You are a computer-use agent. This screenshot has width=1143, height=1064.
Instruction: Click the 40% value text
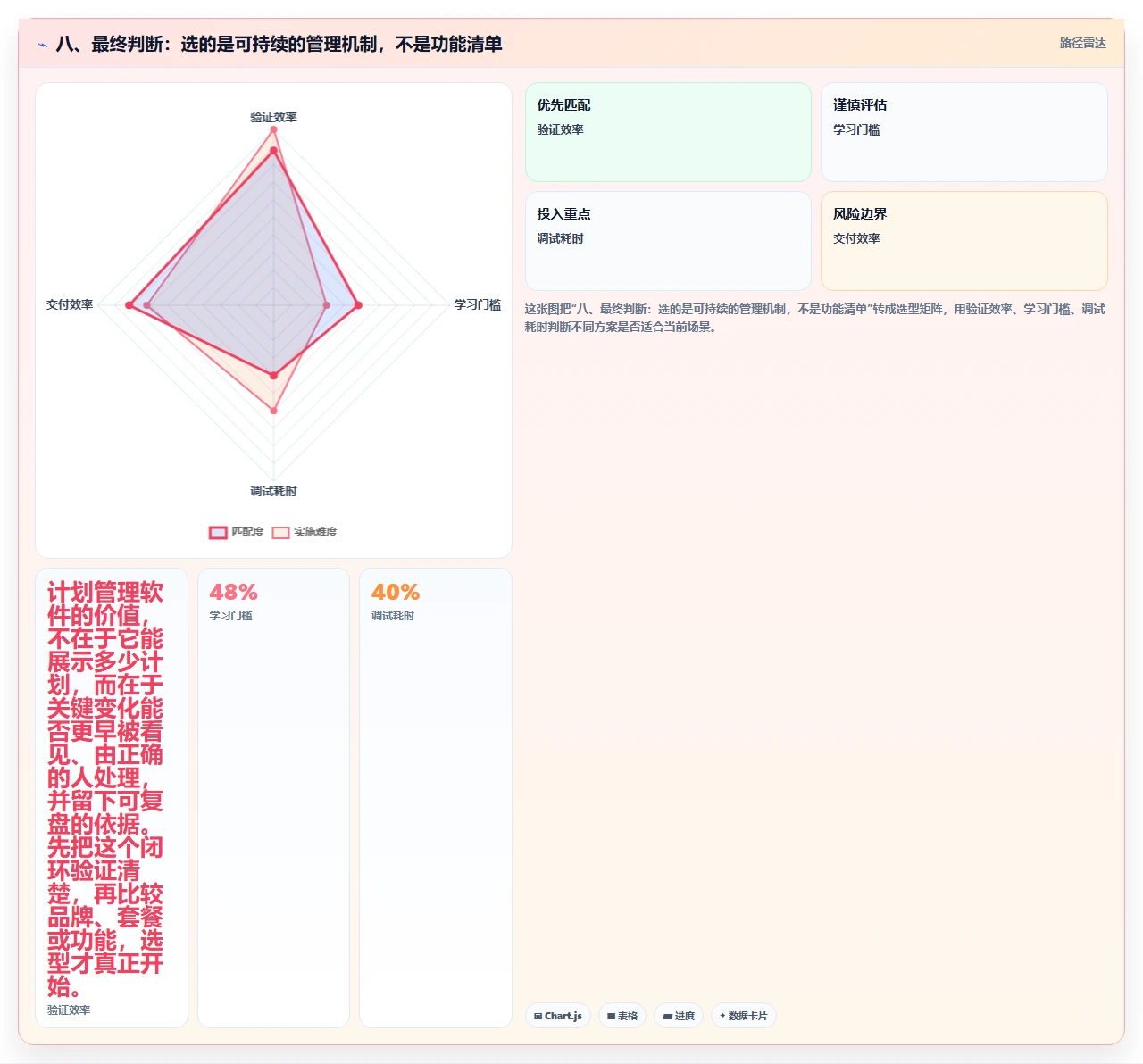(x=396, y=592)
